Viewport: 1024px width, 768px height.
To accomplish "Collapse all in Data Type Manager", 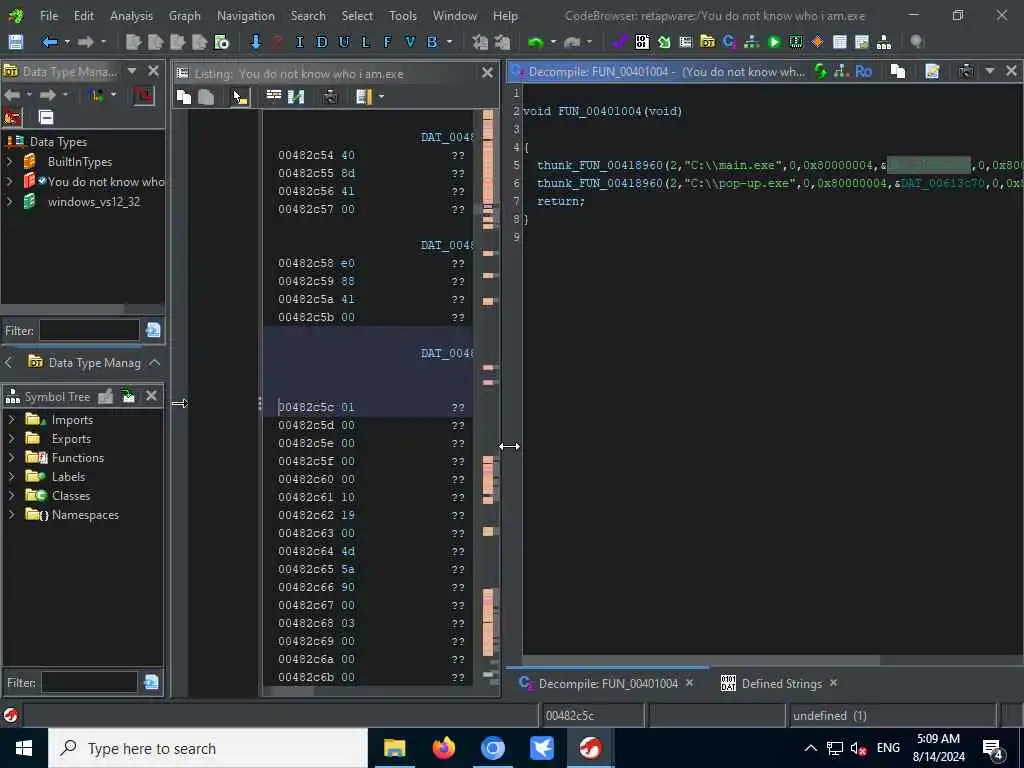I will click(x=46, y=118).
